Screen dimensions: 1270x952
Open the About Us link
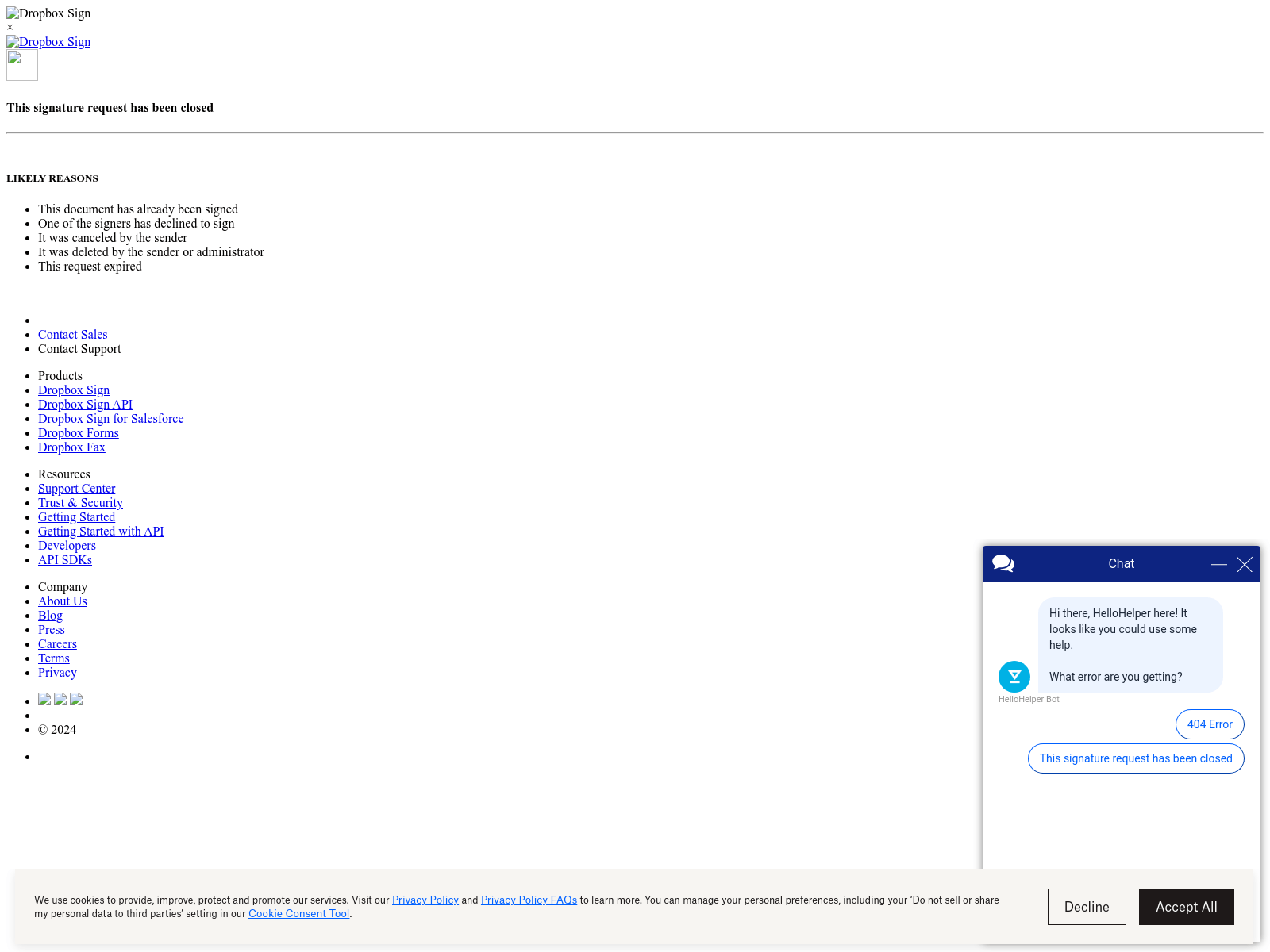click(x=63, y=601)
